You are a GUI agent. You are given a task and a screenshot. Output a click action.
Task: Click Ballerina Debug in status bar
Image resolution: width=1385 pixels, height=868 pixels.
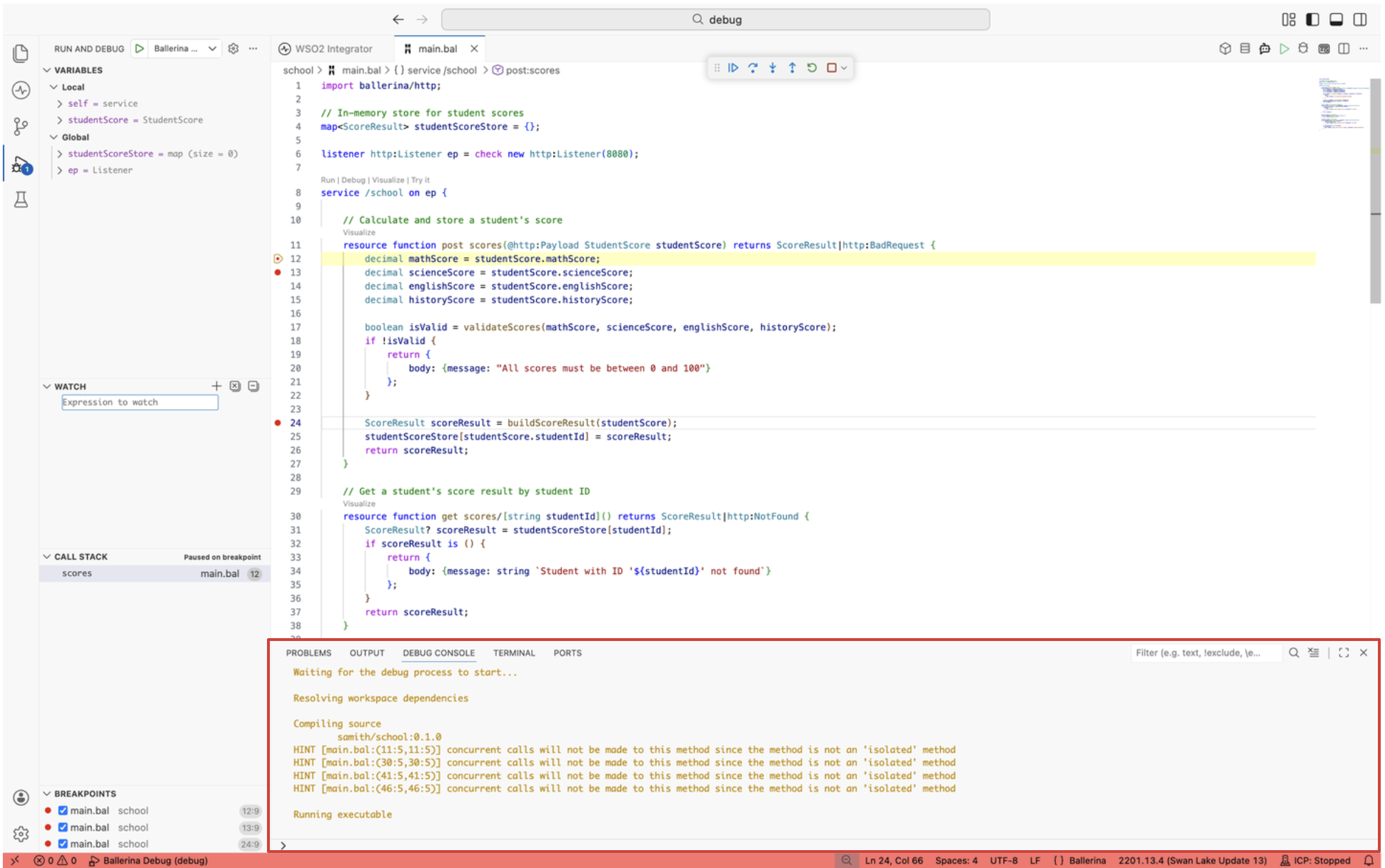pos(148,860)
